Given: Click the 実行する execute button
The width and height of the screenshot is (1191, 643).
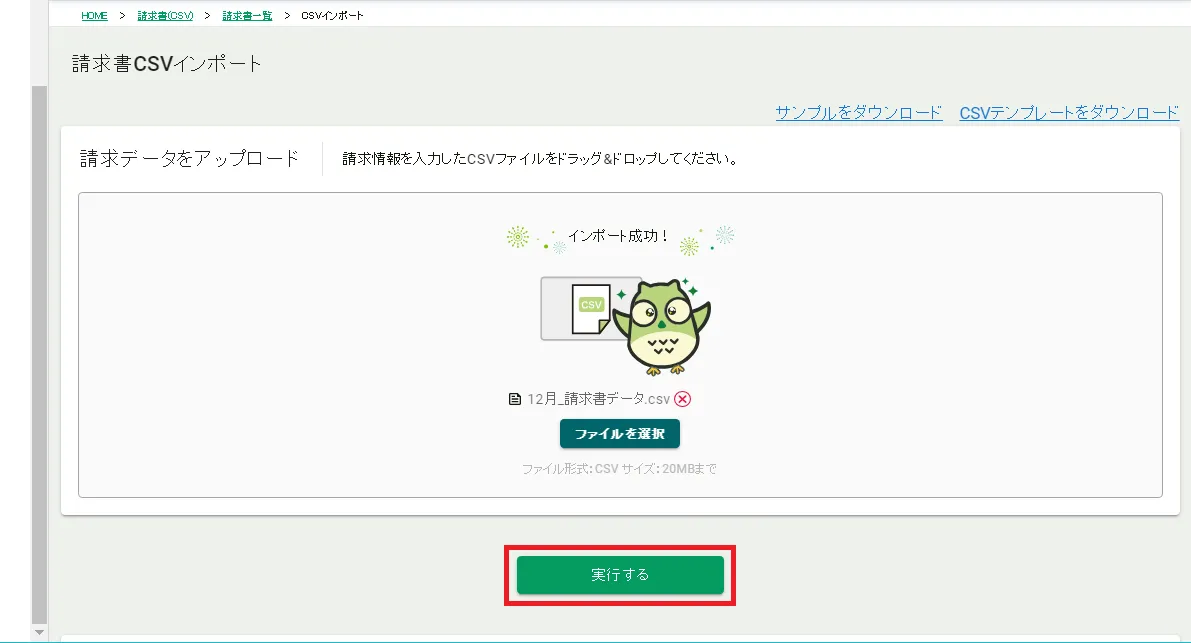Looking at the screenshot, I should (x=620, y=575).
